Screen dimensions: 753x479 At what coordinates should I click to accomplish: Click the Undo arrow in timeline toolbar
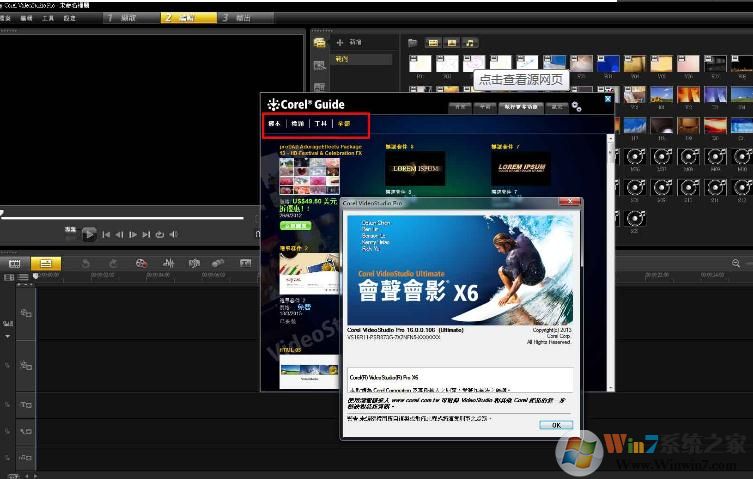[86, 263]
